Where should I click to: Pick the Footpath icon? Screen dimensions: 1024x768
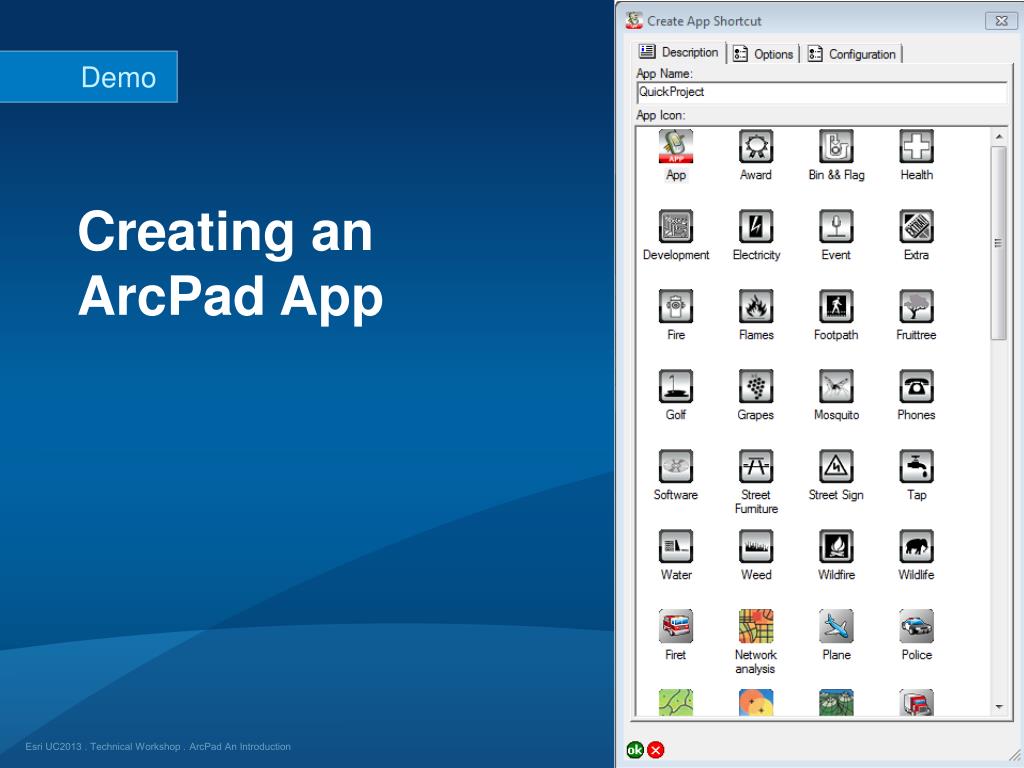[836, 306]
